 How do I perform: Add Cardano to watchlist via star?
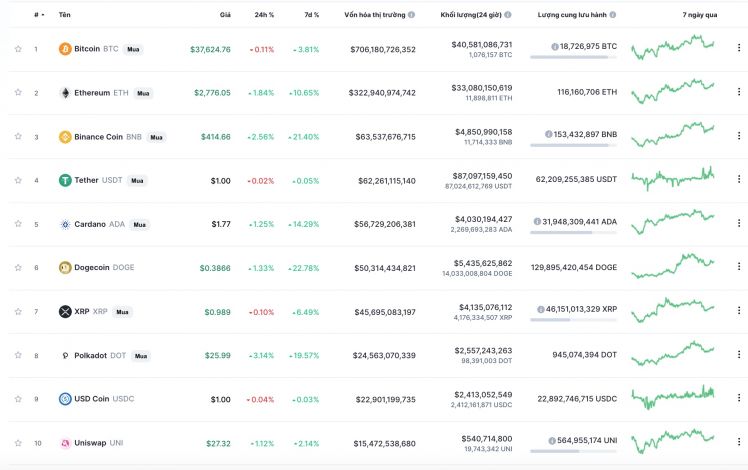[x=18, y=224]
